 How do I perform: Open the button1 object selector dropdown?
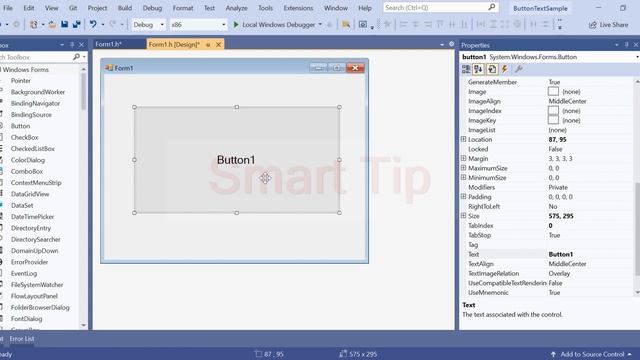tap(637, 57)
